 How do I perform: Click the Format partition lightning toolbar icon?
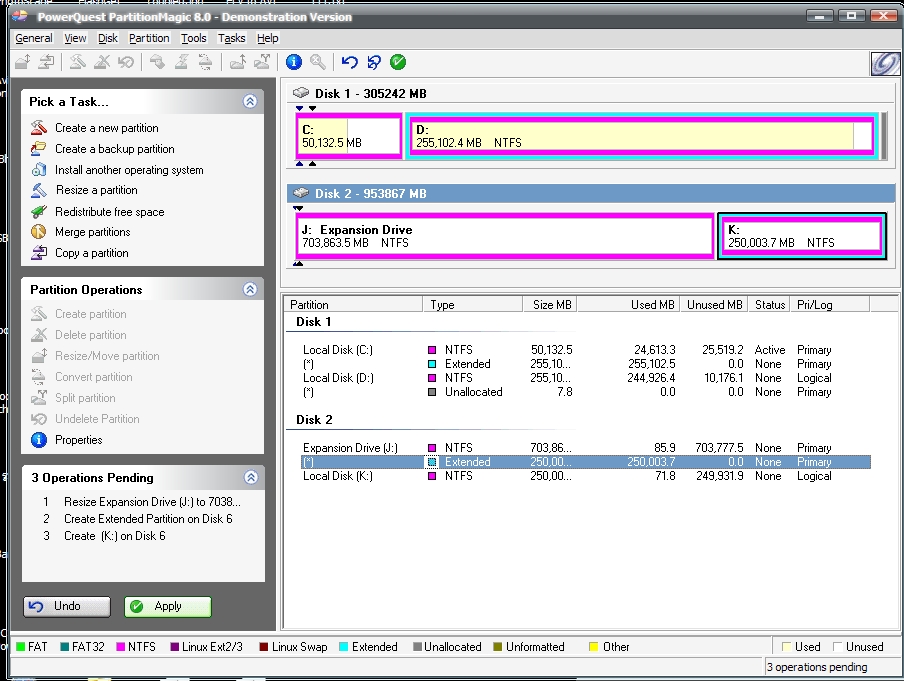tap(181, 61)
